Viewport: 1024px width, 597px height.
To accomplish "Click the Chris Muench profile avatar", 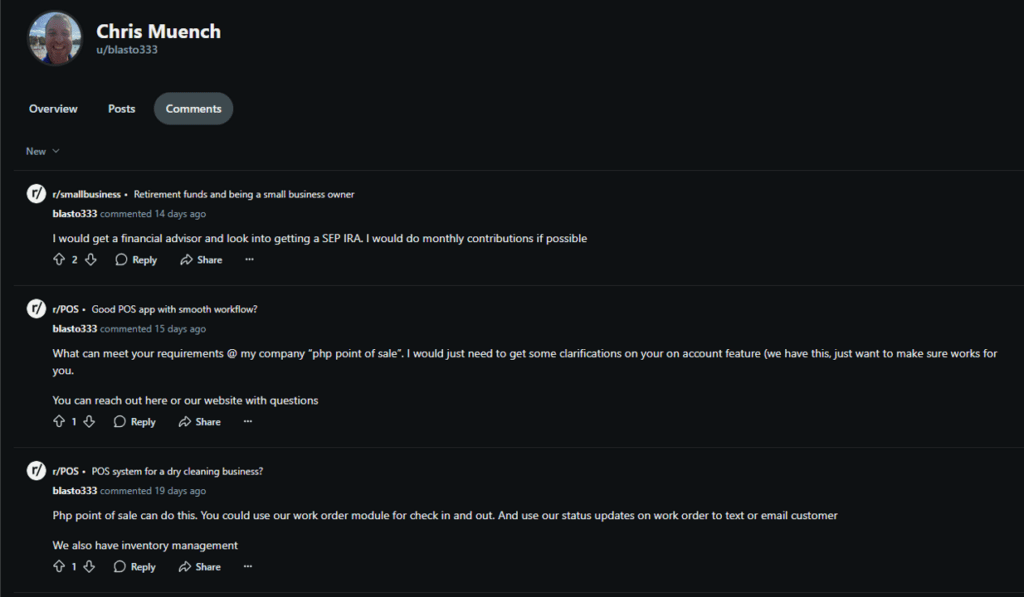I will tap(55, 39).
